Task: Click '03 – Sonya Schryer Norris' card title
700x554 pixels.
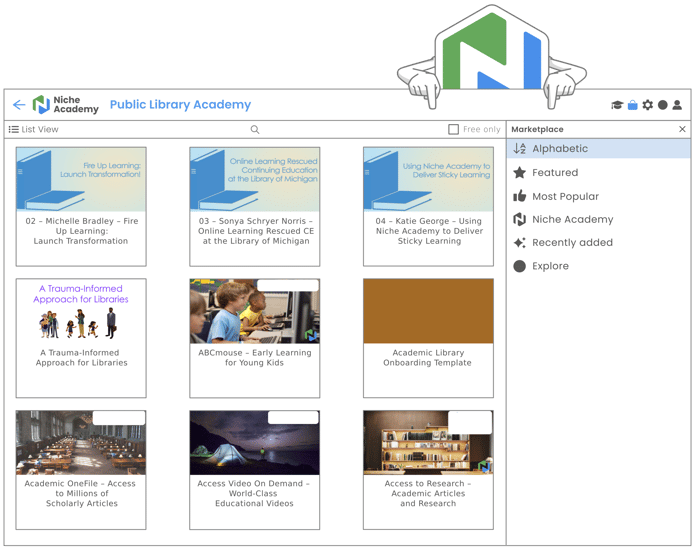Action: [x=256, y=231]
